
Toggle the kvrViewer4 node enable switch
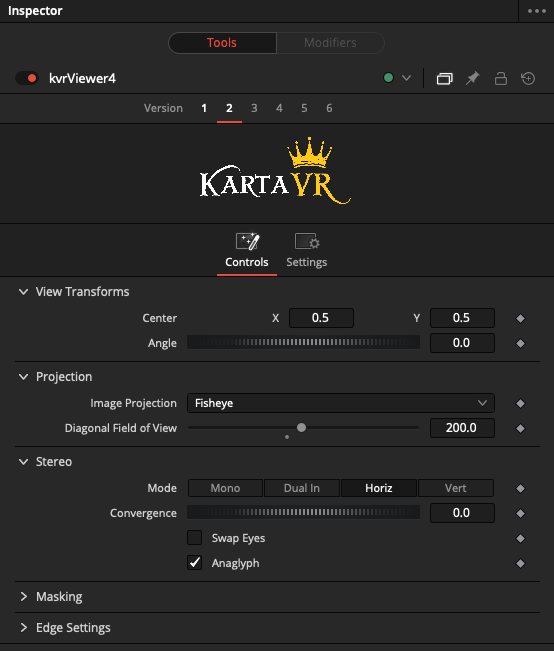27,78
